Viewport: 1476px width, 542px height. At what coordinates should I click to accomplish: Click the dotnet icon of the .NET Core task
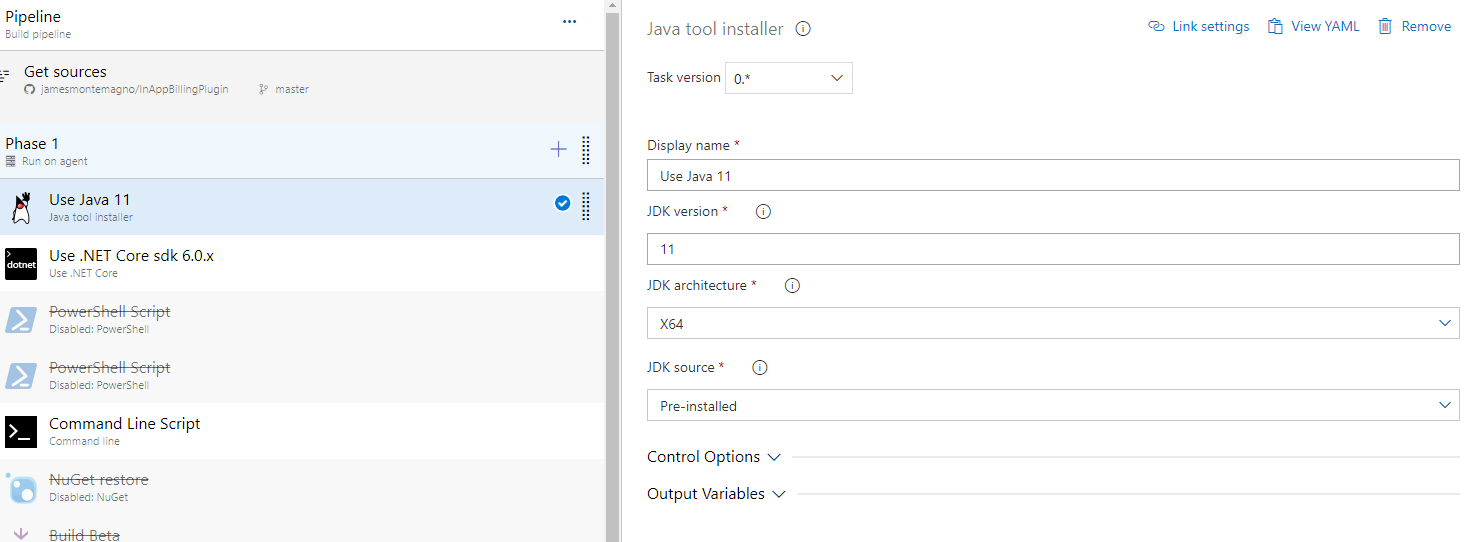[21, 264]
